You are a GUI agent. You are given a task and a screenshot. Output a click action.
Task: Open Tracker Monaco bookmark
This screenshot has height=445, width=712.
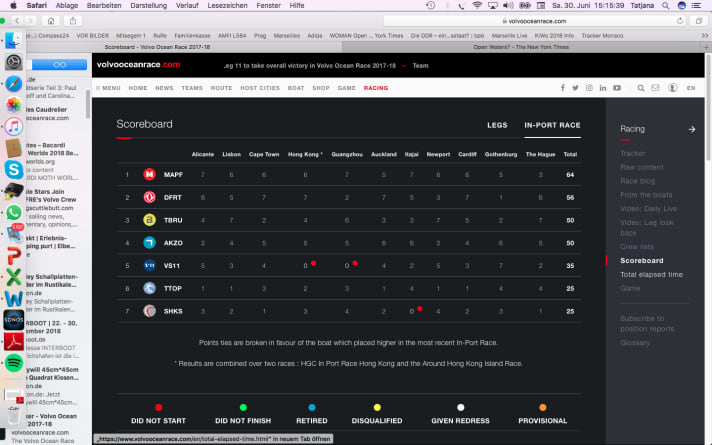pos(602,35)
